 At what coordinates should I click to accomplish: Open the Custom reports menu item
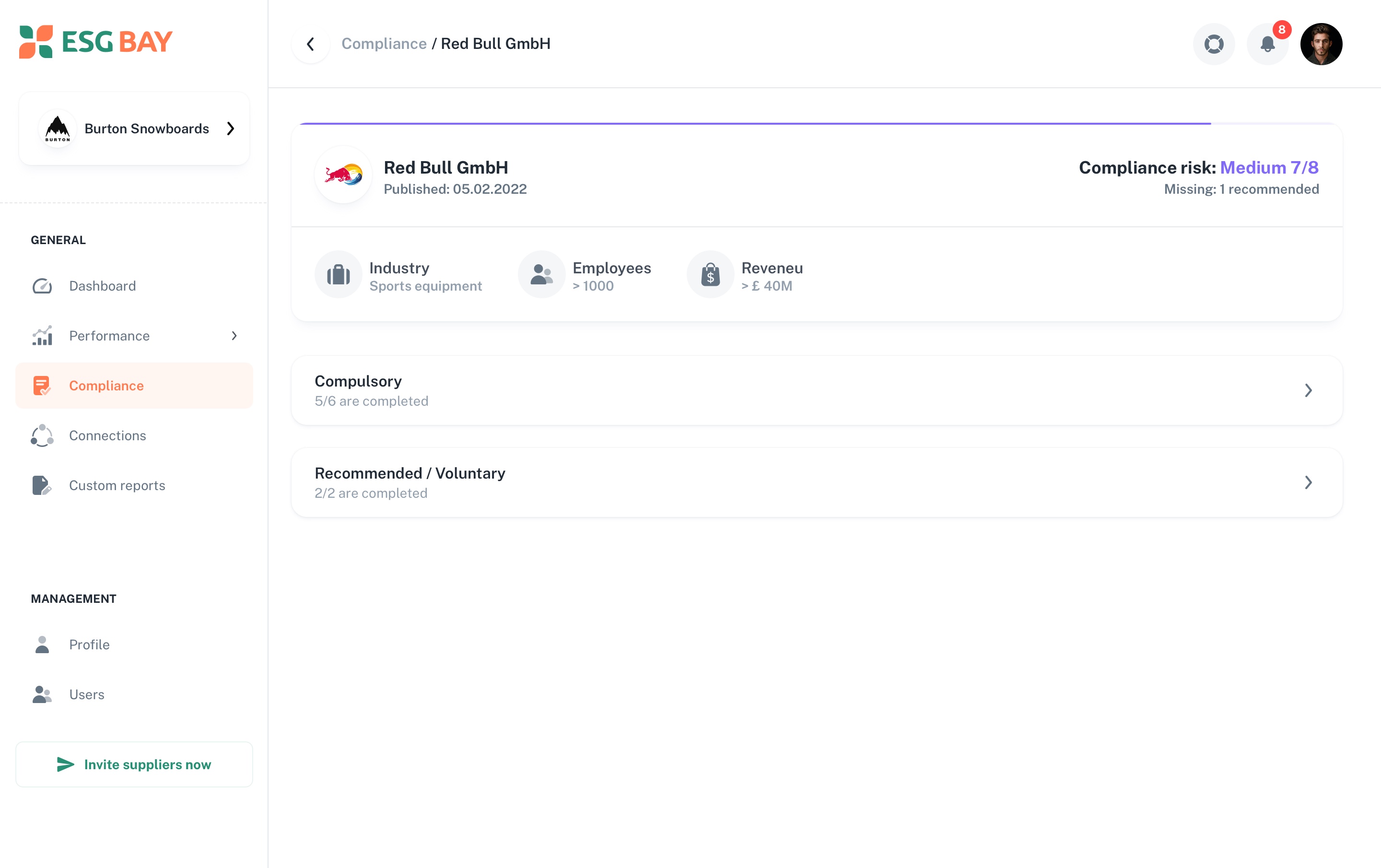(x=134, y=485)
